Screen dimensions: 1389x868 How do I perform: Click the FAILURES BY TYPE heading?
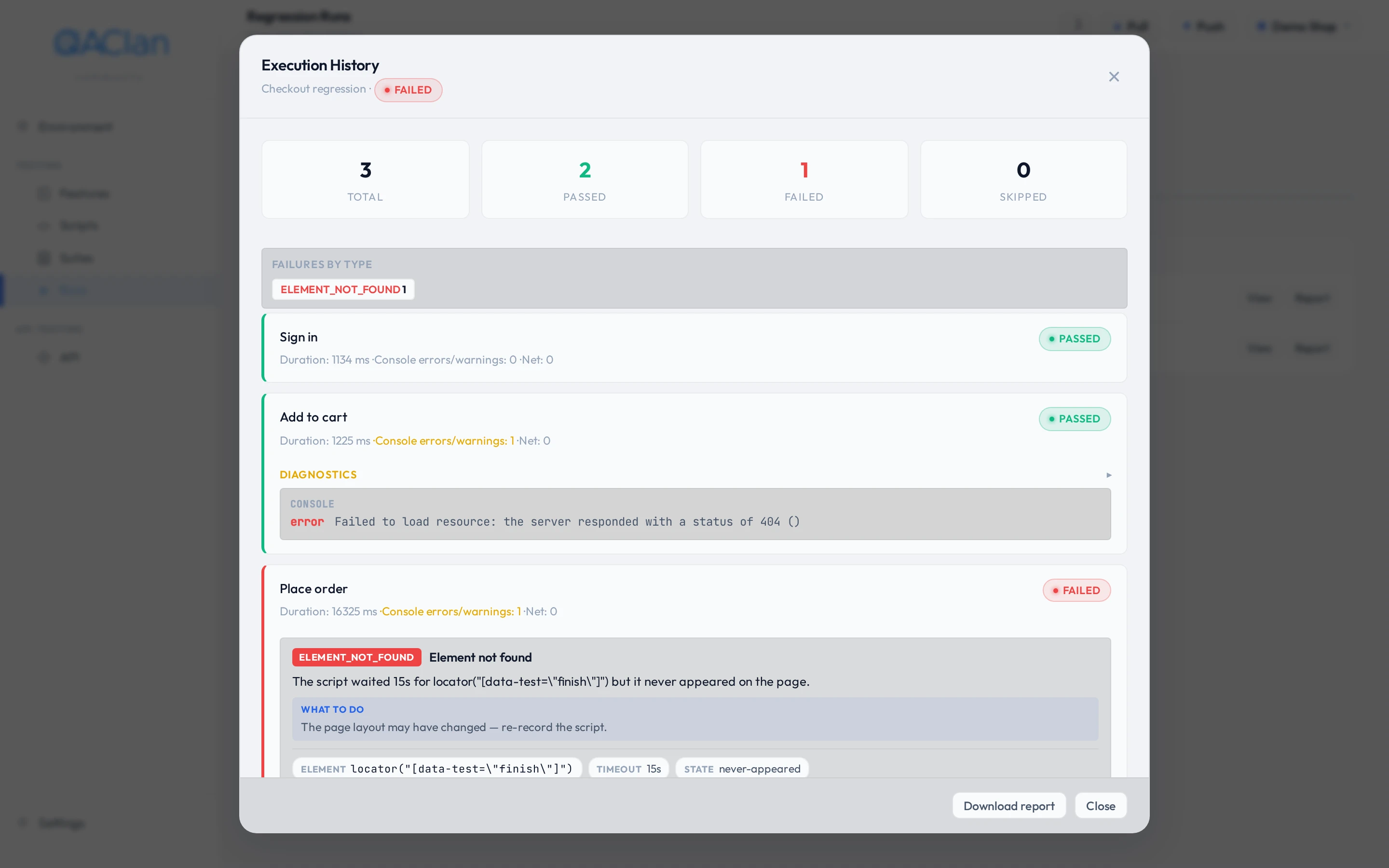(322, 265)
